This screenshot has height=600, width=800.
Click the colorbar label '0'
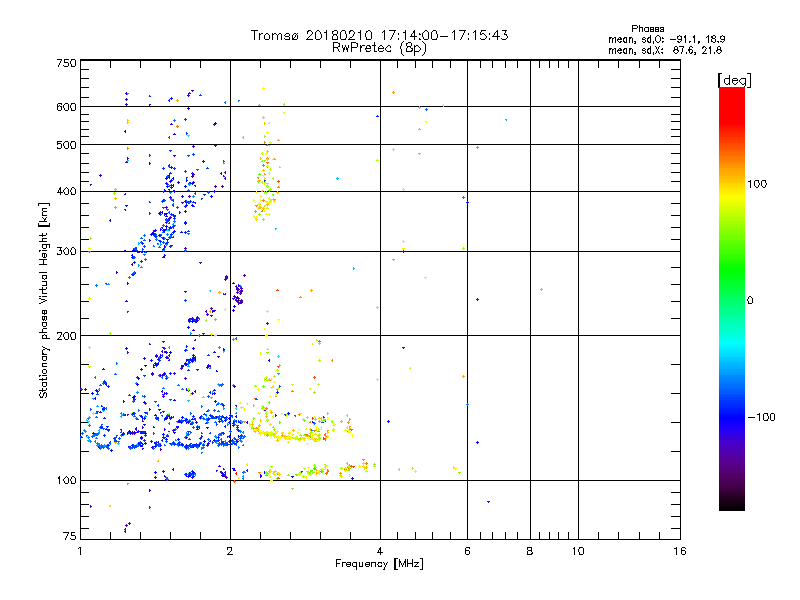750,301
